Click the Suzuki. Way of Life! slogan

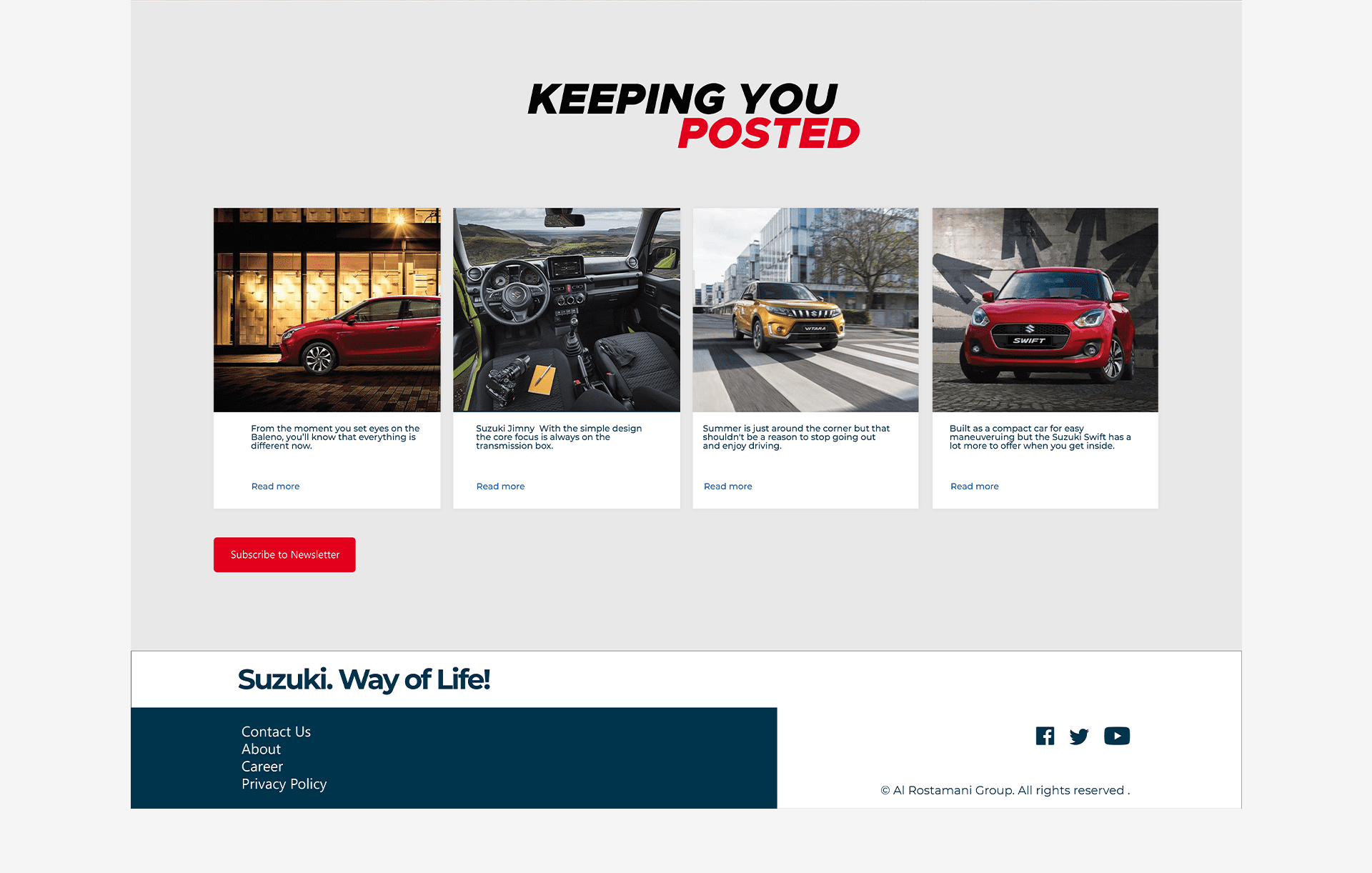point(364,680)
